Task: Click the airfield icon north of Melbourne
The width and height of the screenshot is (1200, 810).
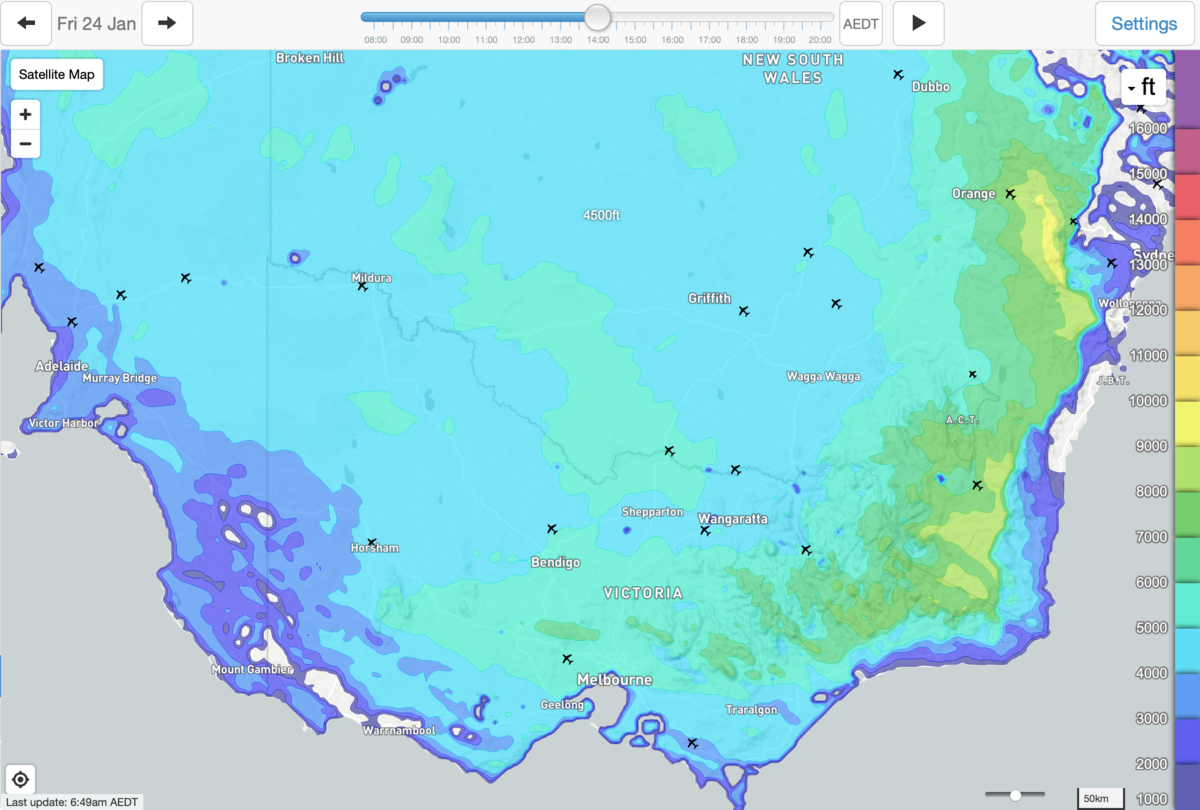Action: click(x=567, y=658)
